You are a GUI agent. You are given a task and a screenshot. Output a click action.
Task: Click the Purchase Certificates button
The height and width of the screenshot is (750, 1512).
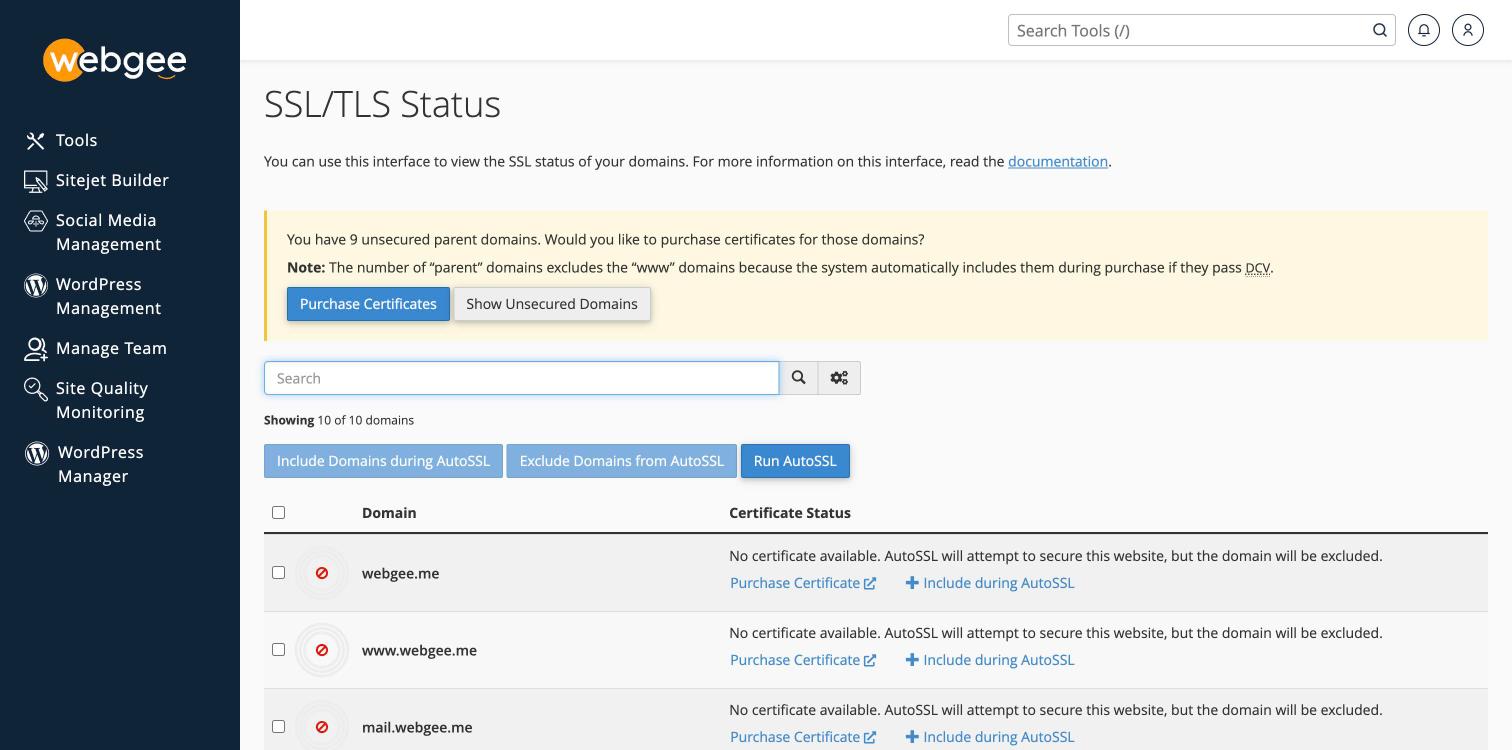368,304
